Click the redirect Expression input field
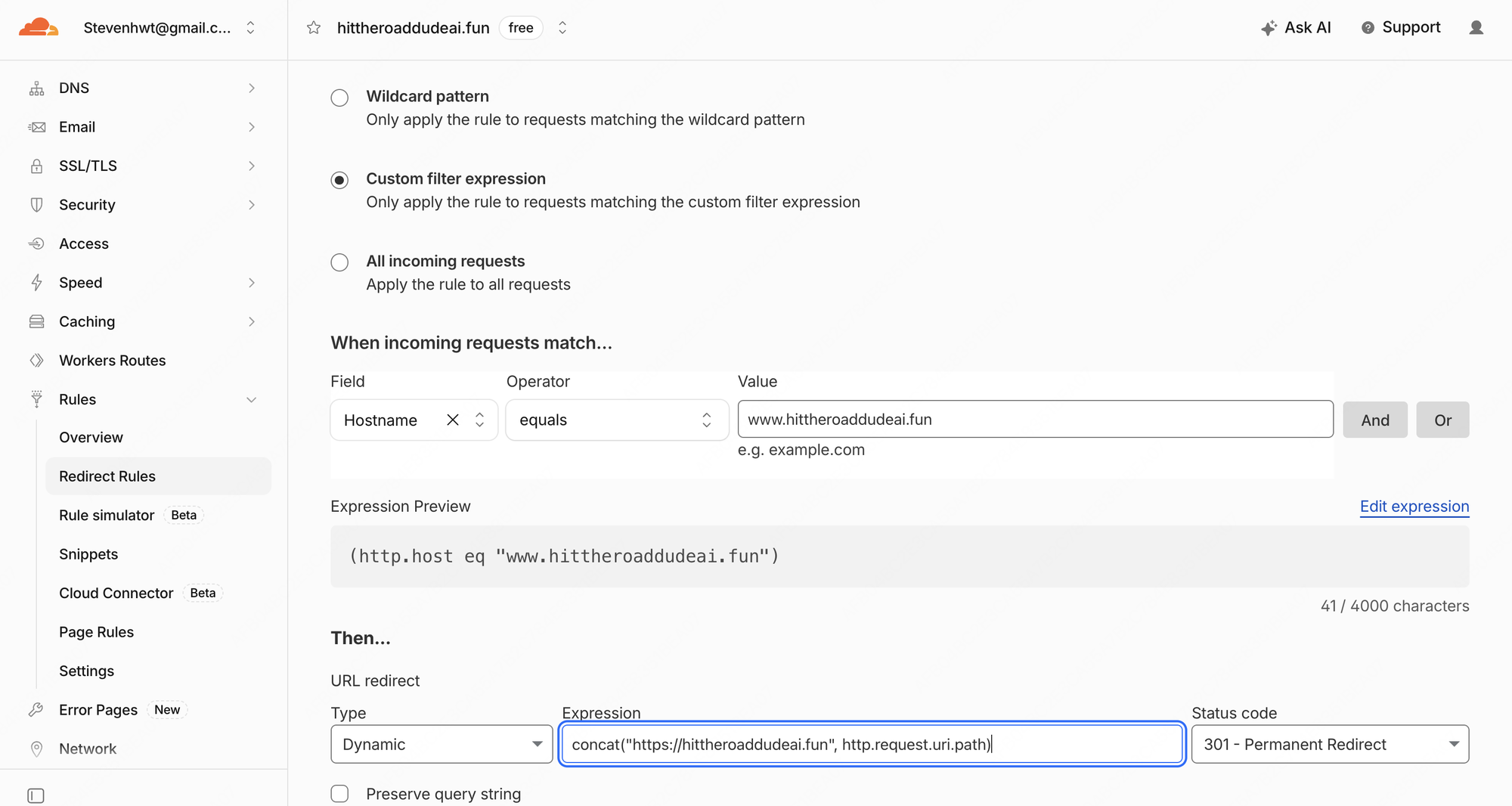The width and height of the screenshot is (1512, 806). point(872,744)
